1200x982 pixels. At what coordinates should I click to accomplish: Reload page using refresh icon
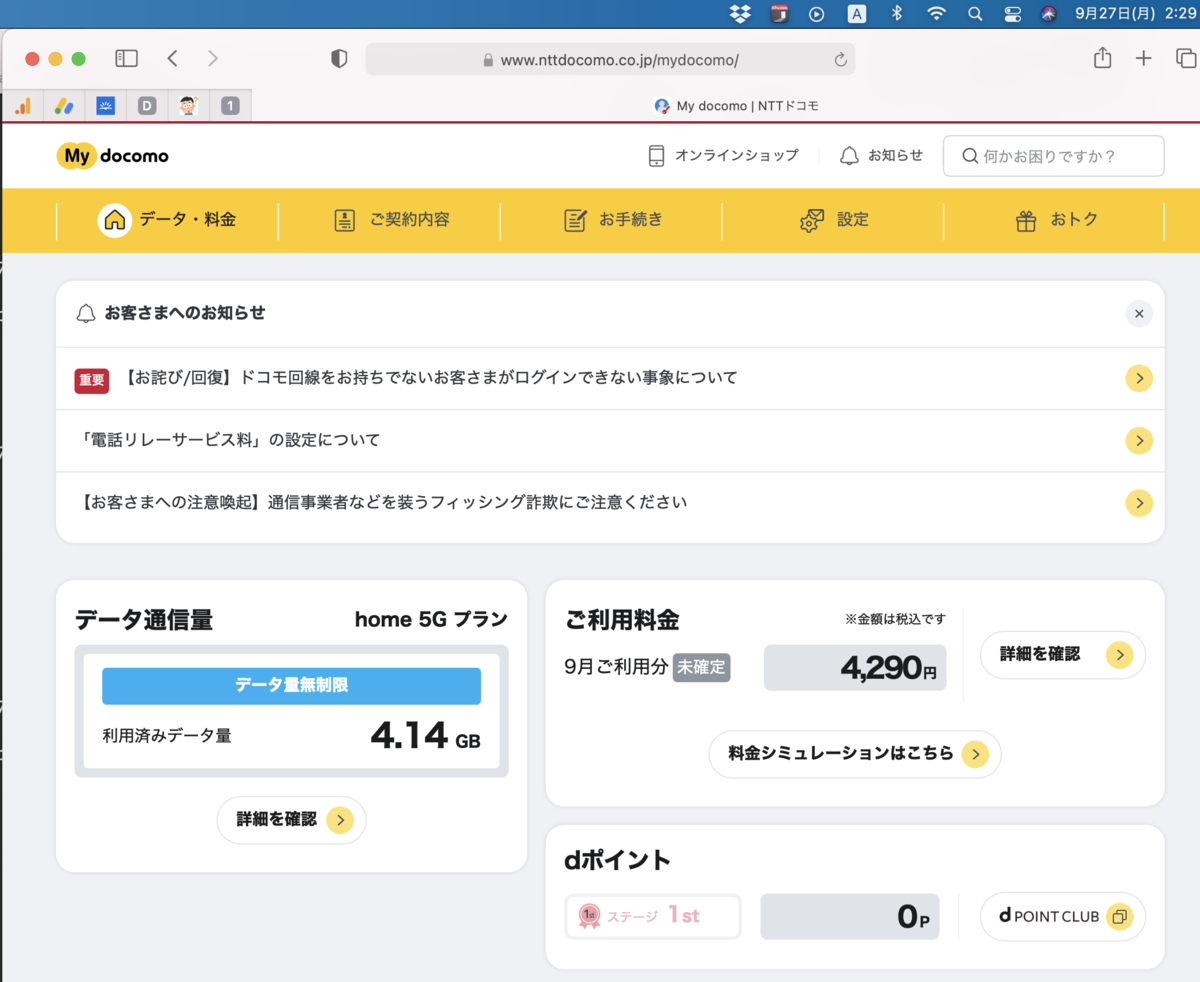(840, 60)
